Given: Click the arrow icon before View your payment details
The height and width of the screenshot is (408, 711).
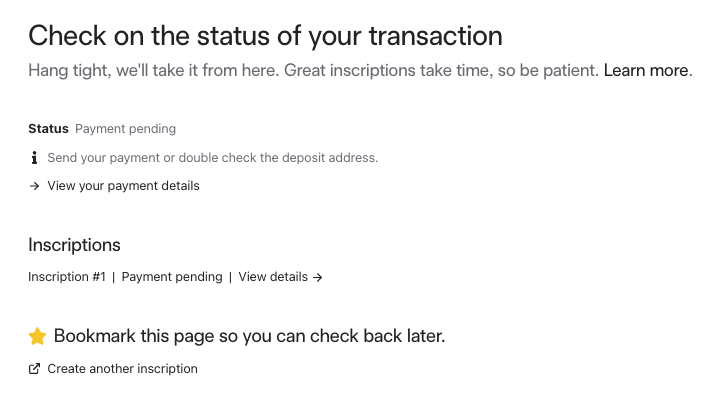Looking at the screenshot, I should point(34,186).
